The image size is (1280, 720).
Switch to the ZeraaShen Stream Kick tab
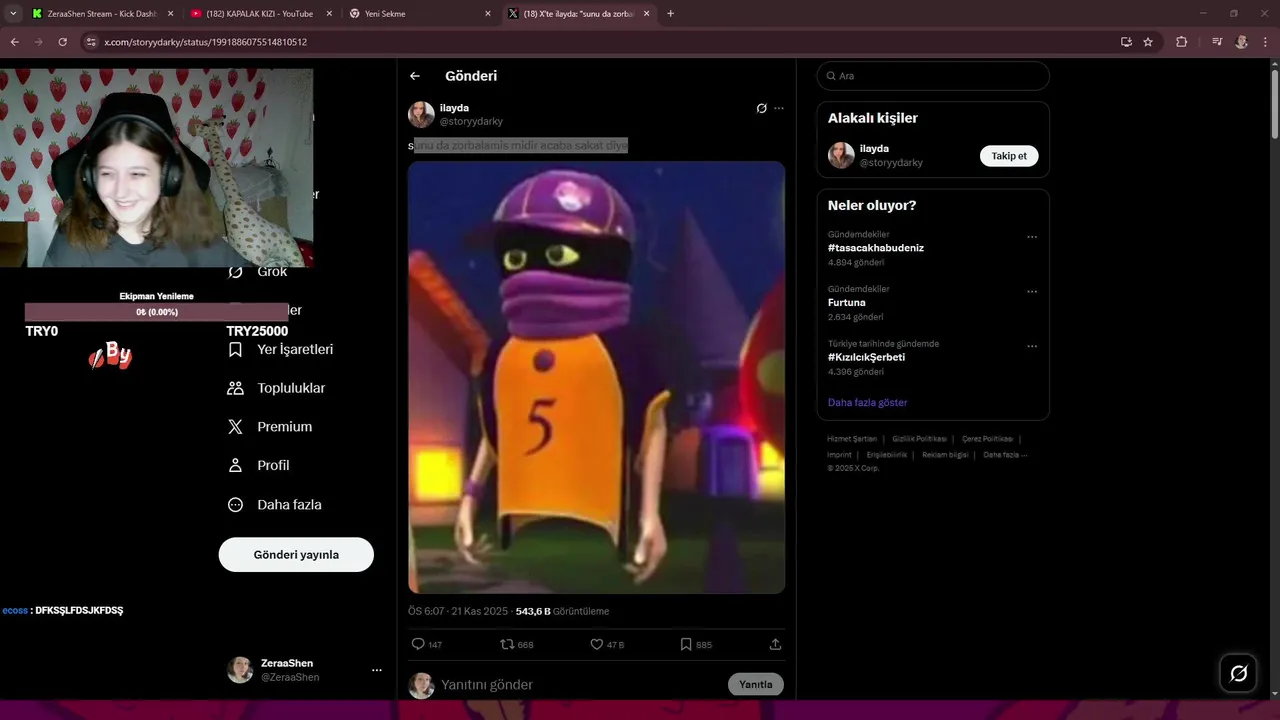(102, 14)
